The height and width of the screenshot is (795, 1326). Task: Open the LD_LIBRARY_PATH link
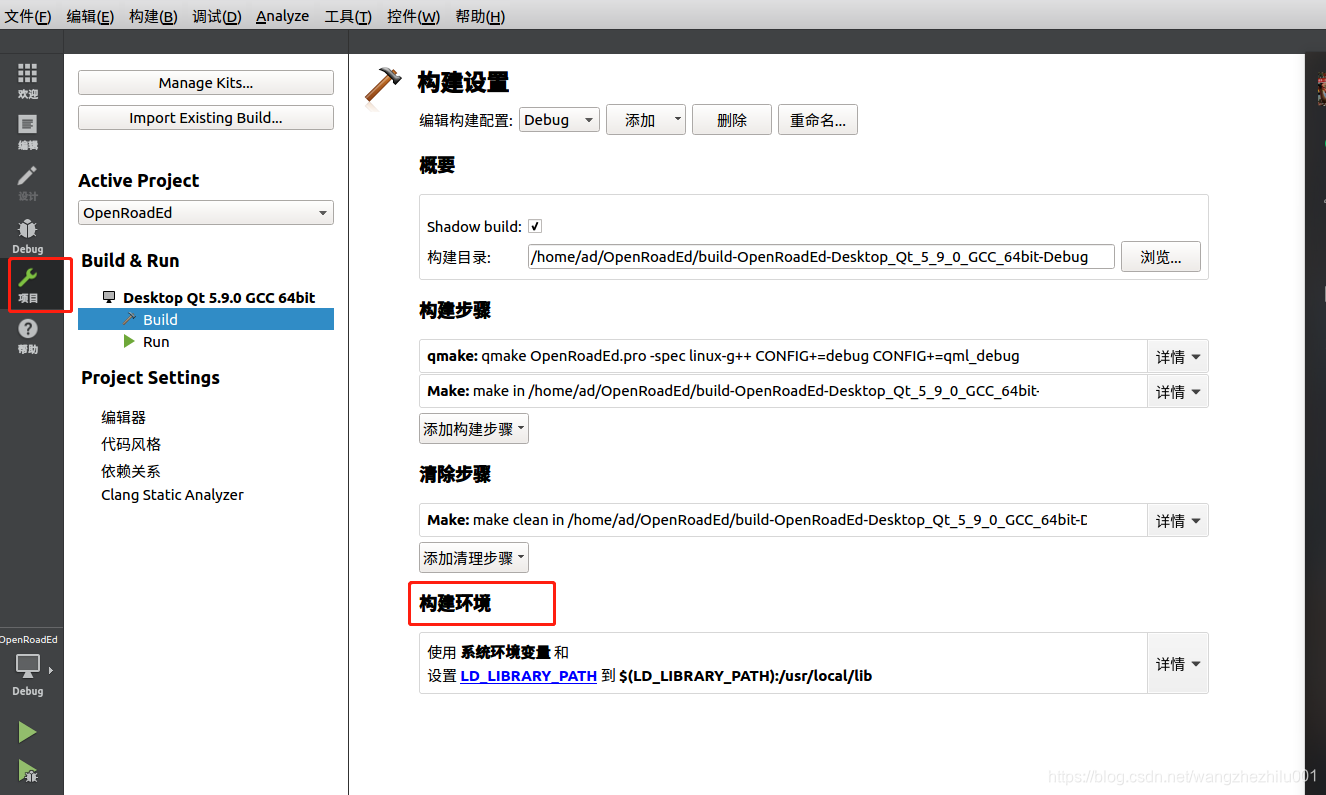(x=528, y=675)
